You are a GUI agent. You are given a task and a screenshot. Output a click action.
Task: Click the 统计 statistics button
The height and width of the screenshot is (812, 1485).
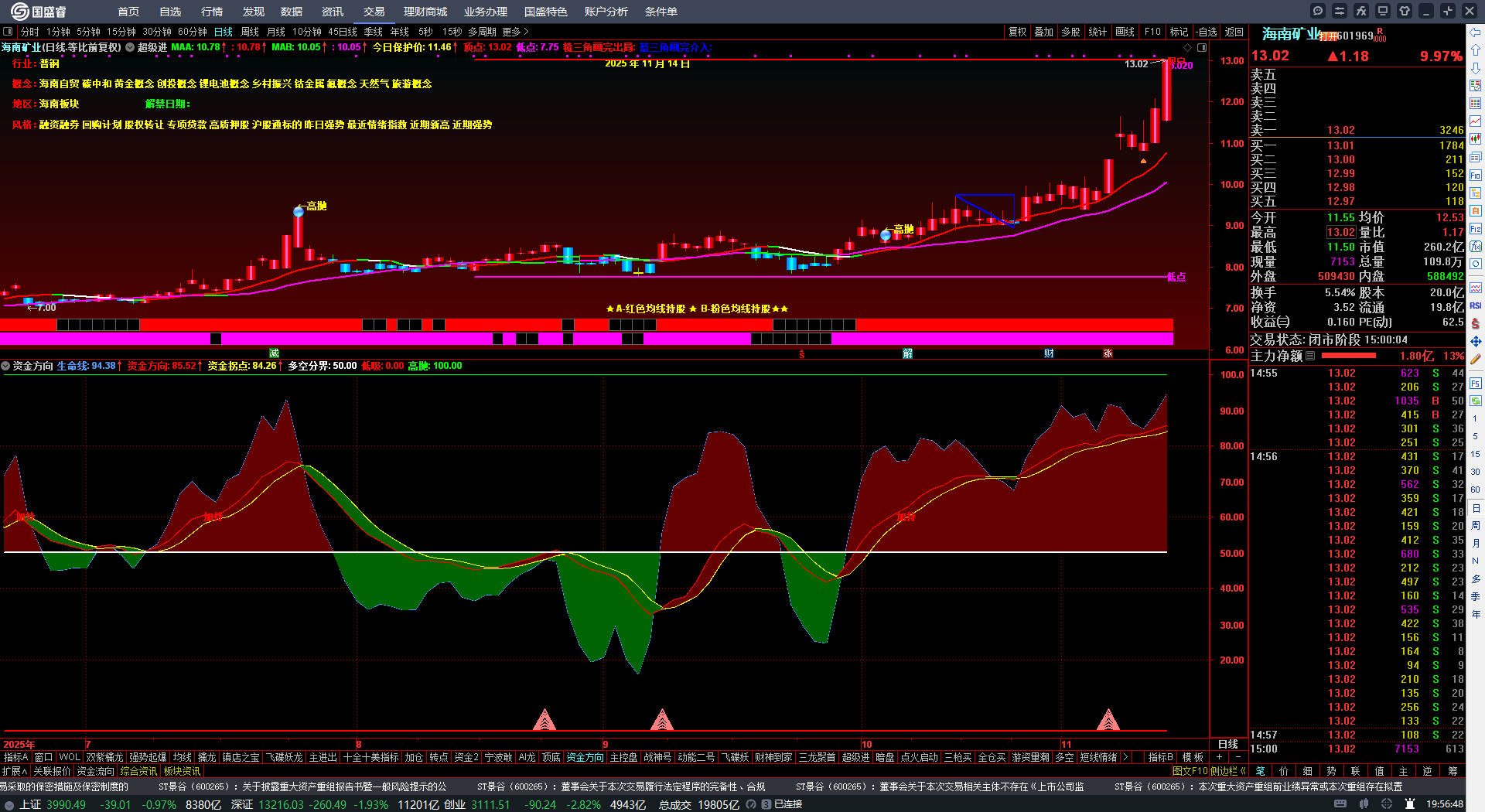[1098, 32]
